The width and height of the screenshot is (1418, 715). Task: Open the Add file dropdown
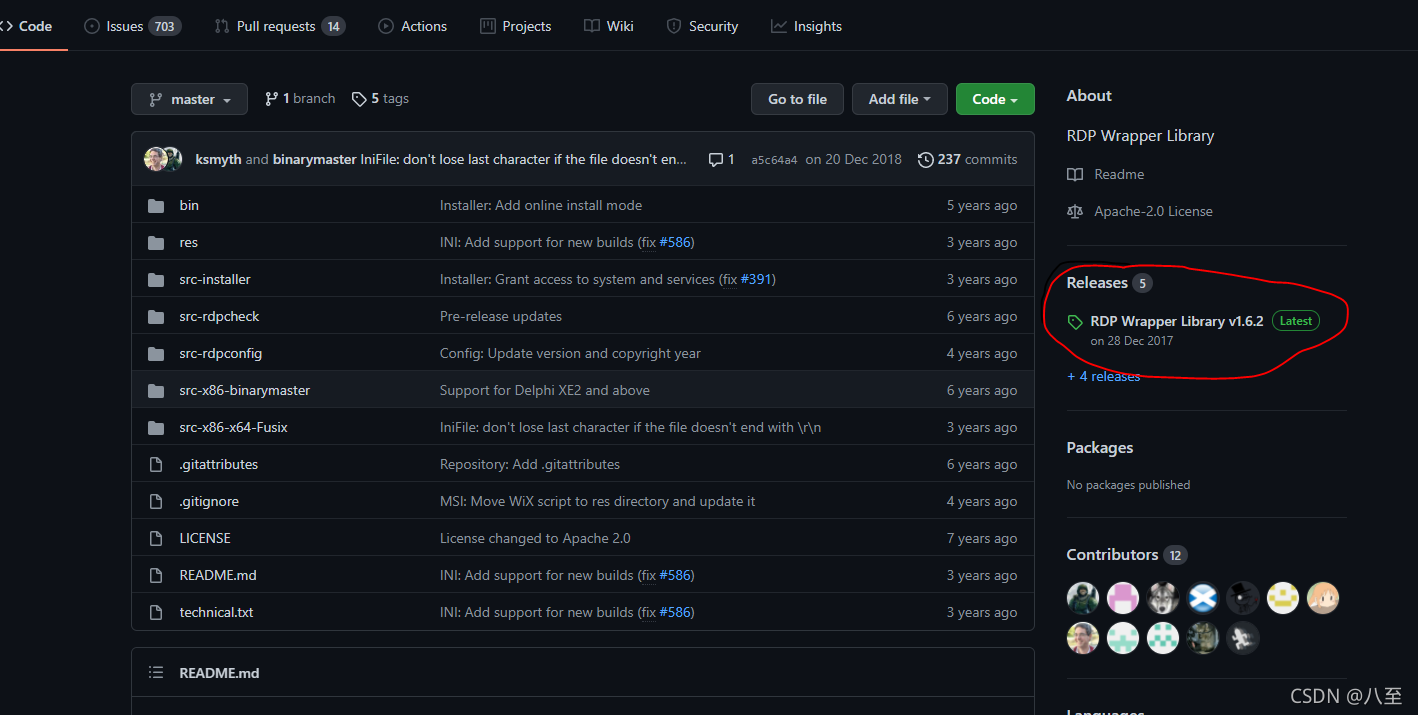pos(899,99)
